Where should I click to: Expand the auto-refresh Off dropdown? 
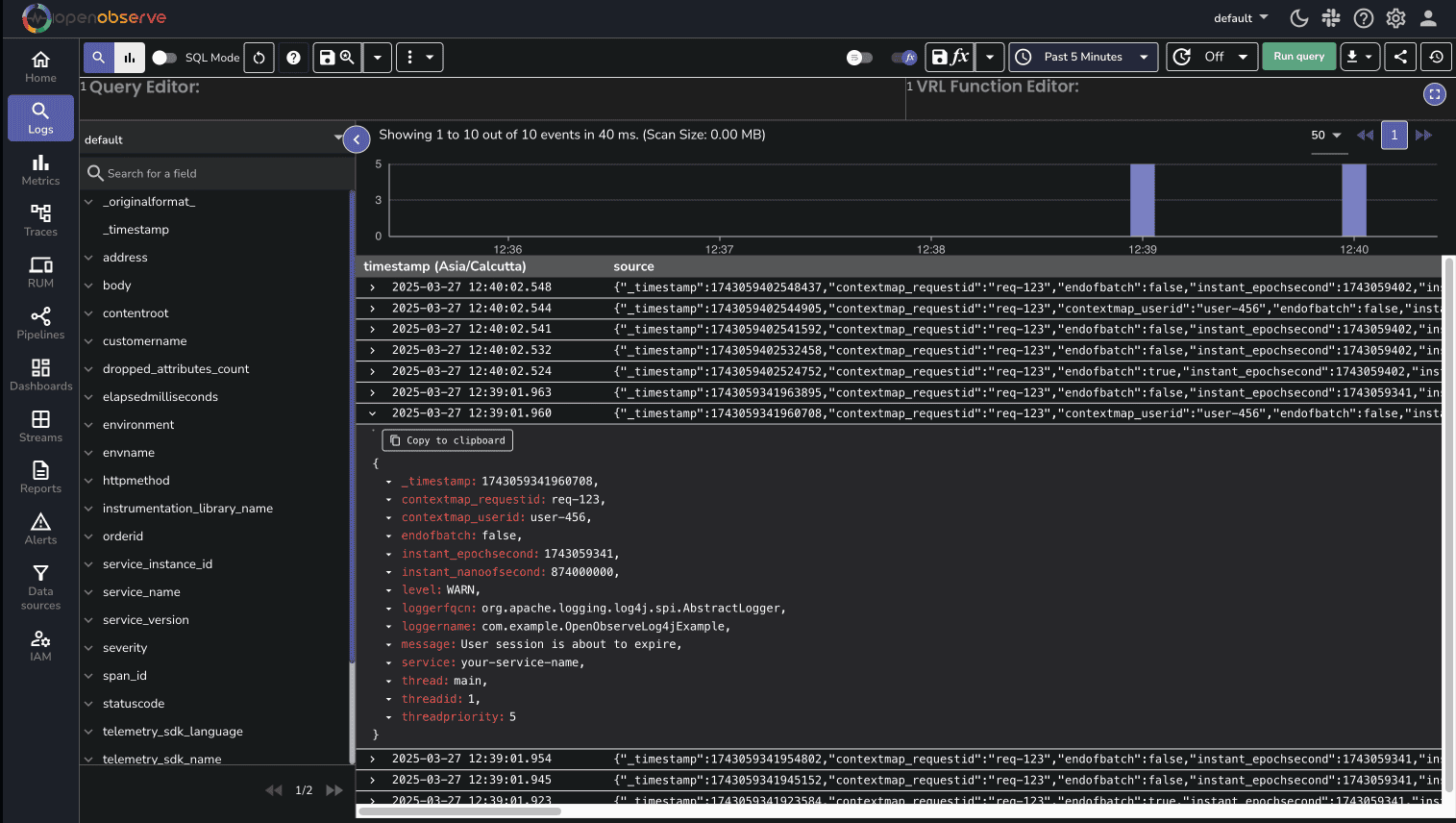pos(1212,57)
